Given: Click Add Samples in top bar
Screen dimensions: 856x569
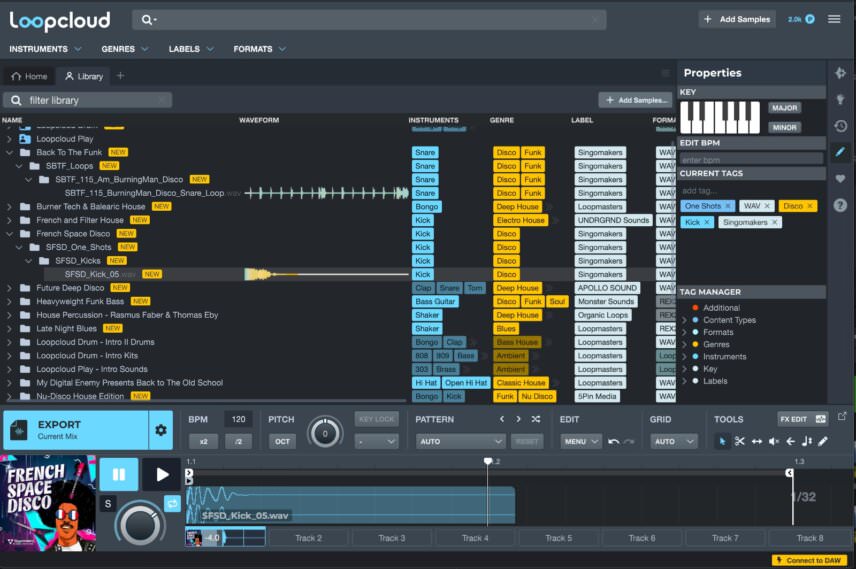Looking at the screenshot, I should point(738,19).
